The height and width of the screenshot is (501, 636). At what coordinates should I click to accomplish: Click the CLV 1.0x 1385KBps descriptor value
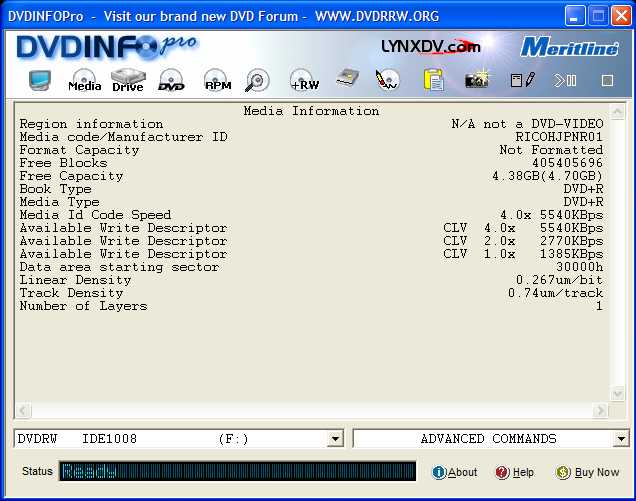(523, 254)
